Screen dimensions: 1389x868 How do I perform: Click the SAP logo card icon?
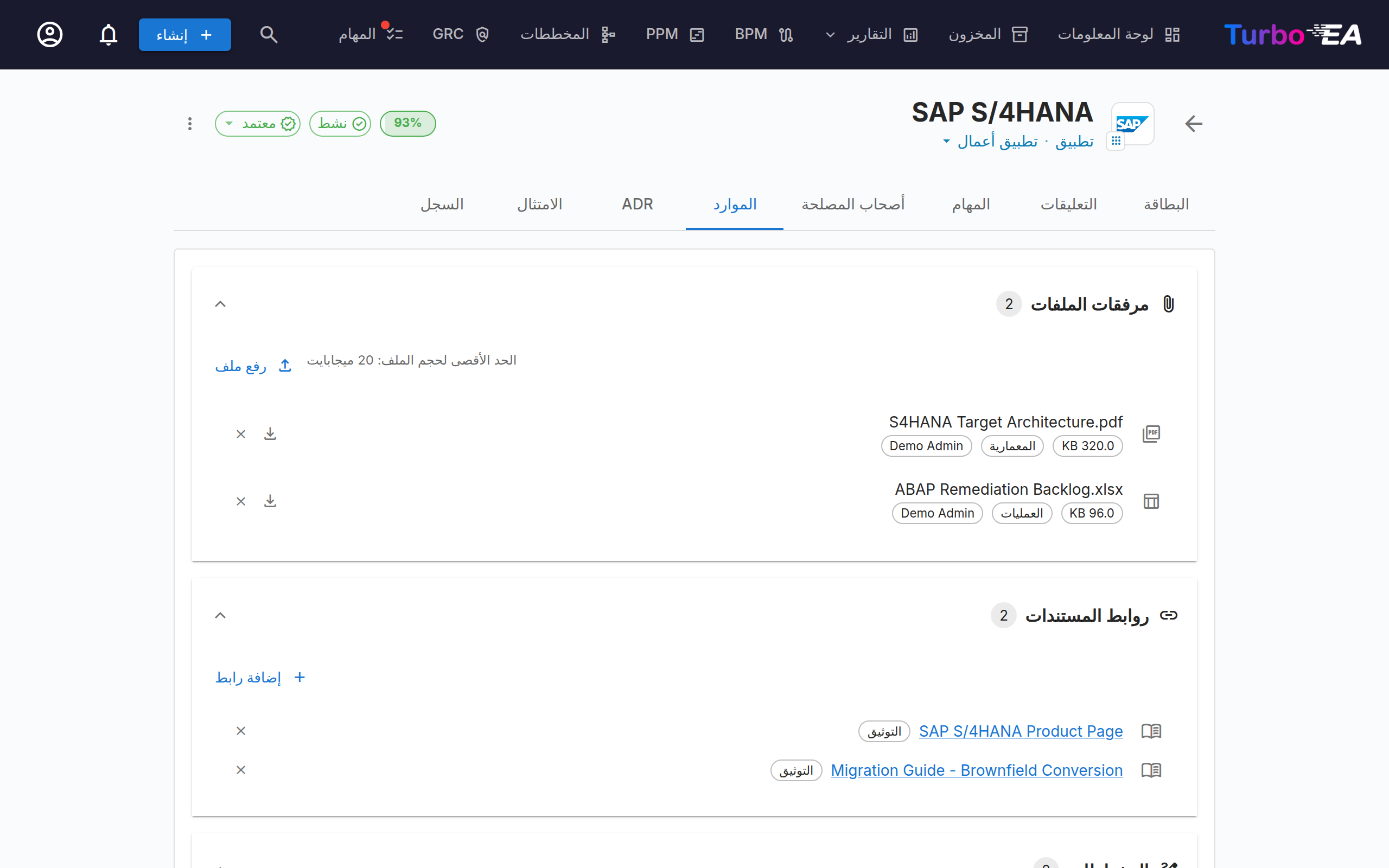point(1132,124)
